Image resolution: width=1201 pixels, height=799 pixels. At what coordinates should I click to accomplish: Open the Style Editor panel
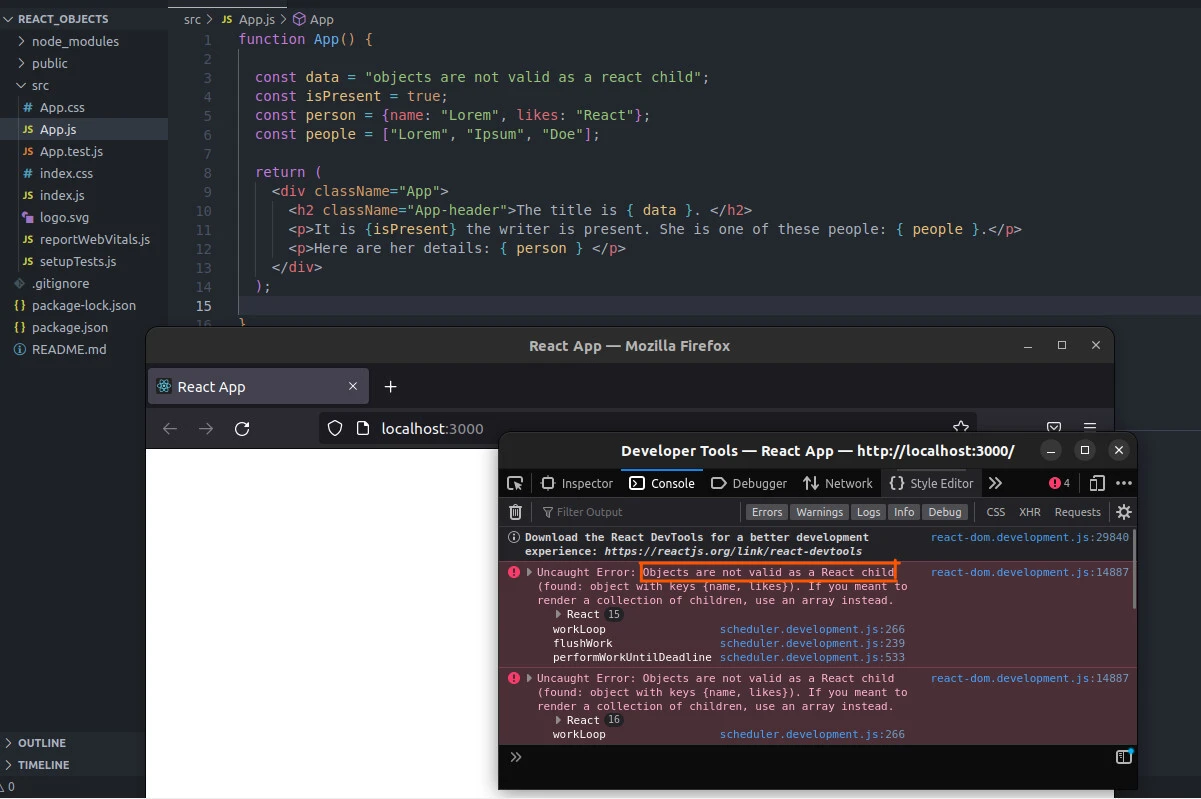(931, 483)
